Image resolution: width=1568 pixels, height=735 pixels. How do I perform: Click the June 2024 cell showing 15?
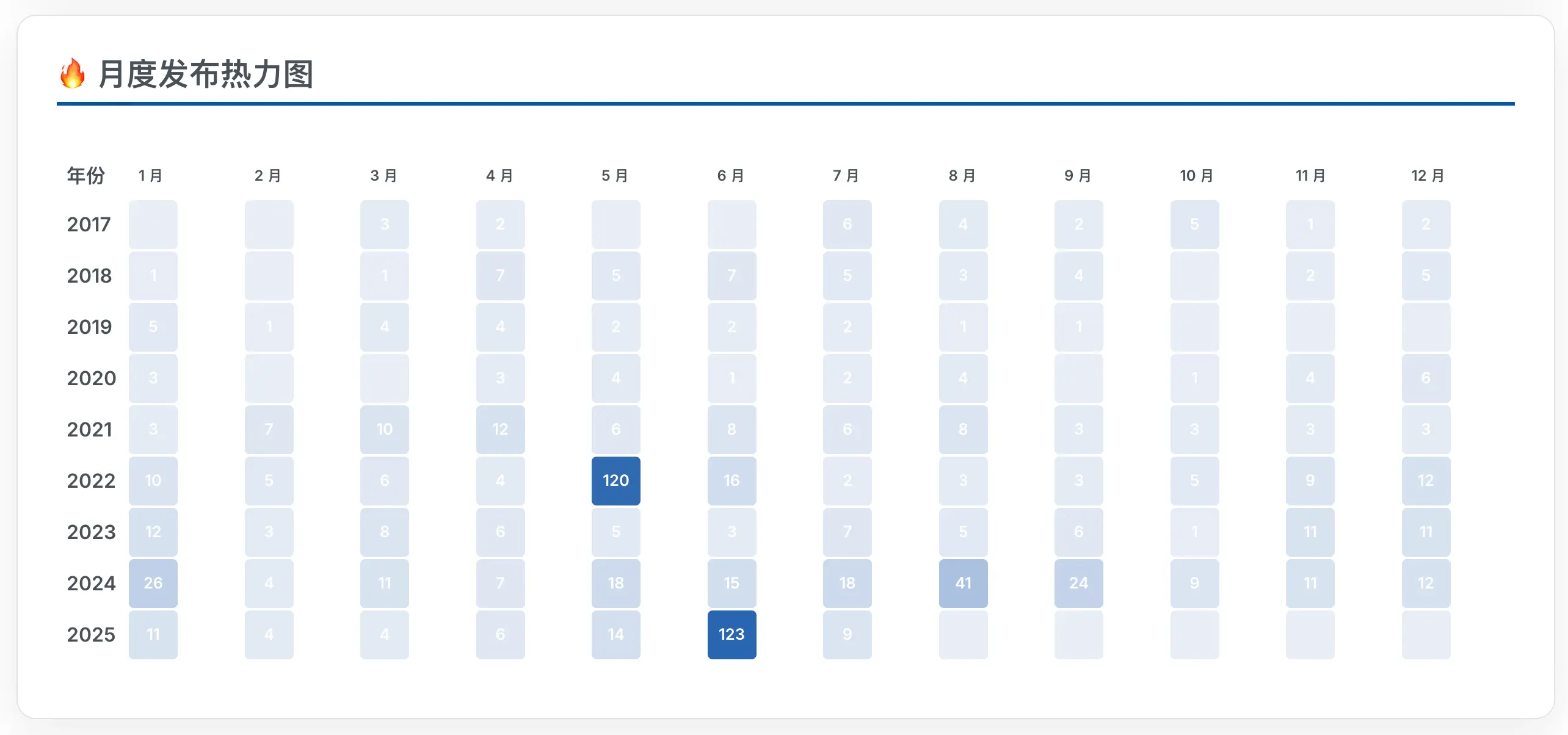click(x=731, y=583)
